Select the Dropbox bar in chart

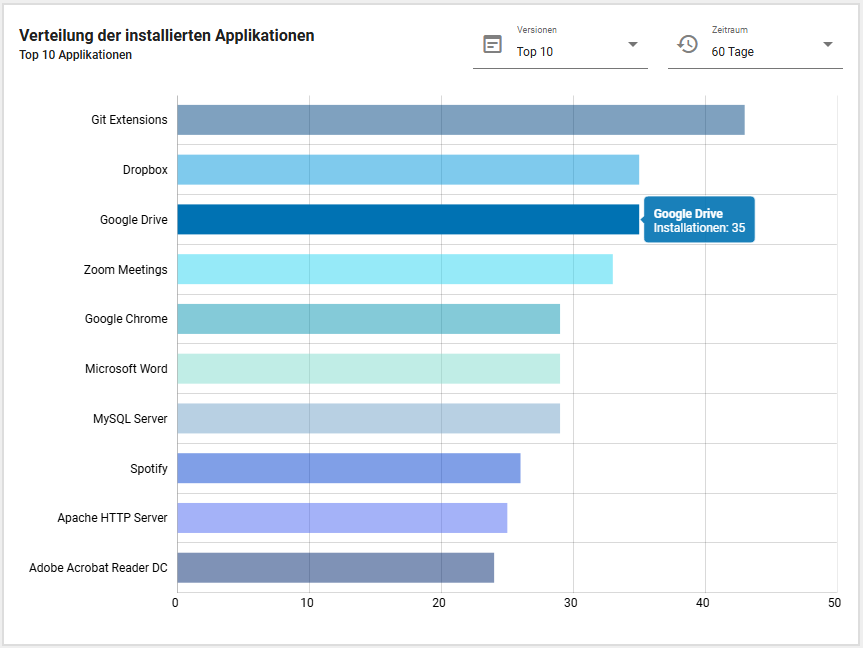click(407, 170)
